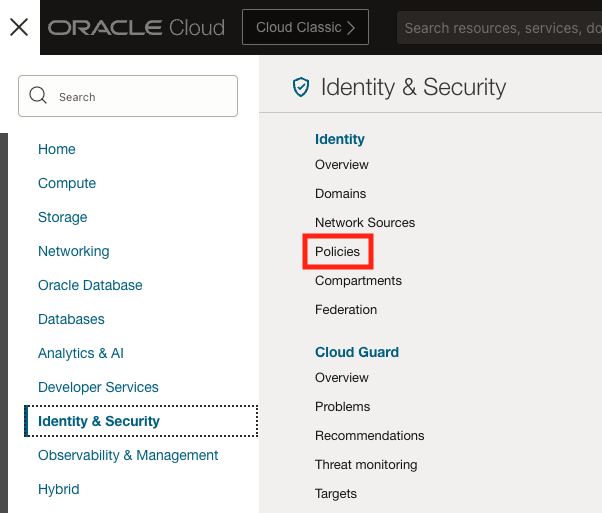The image size is (602, 513).
Task: Open Network Sources link
Action: 365,222
